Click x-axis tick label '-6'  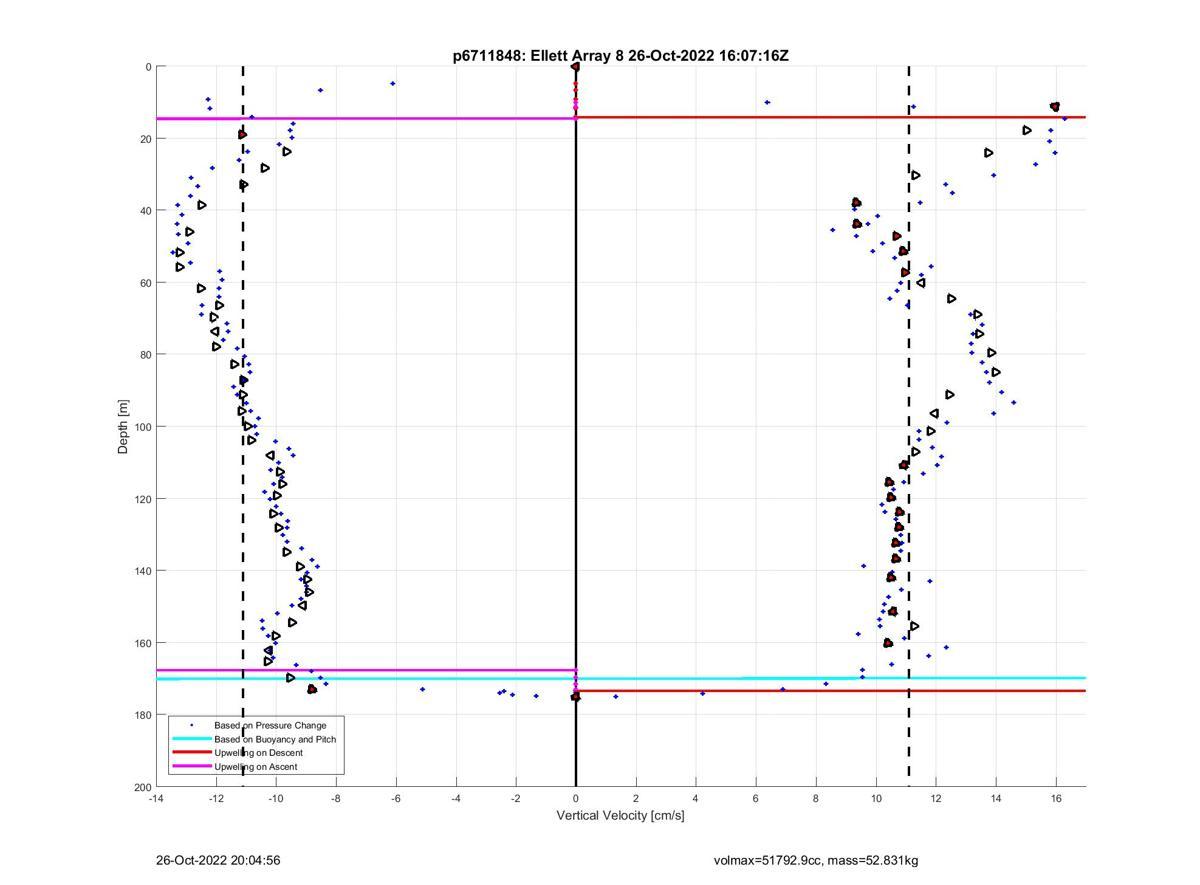pyautogui.click(x=396, y=798)
